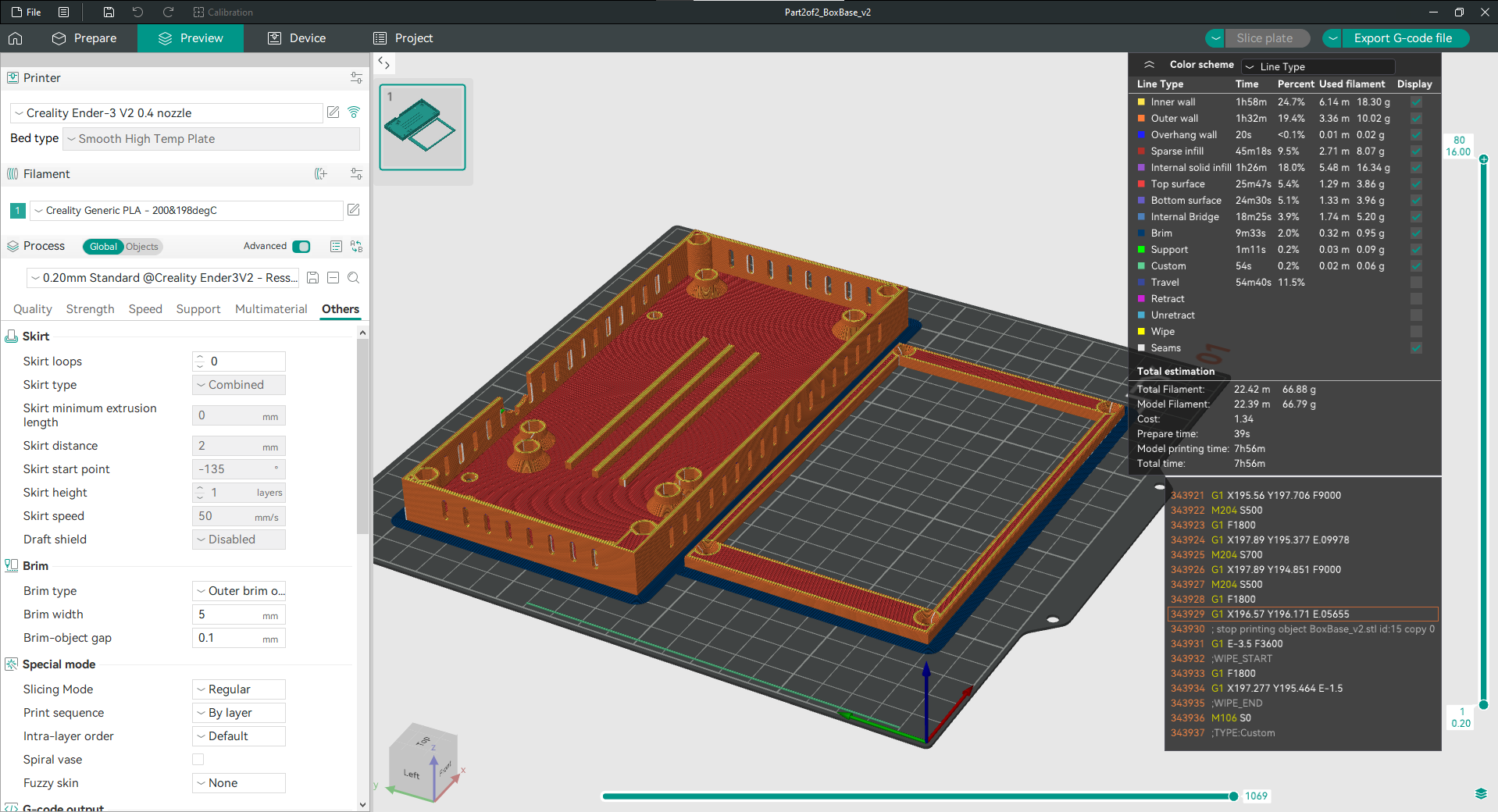Hide Inner wall lines via display checkbox
The image size is (1498, 812).
1416,102
